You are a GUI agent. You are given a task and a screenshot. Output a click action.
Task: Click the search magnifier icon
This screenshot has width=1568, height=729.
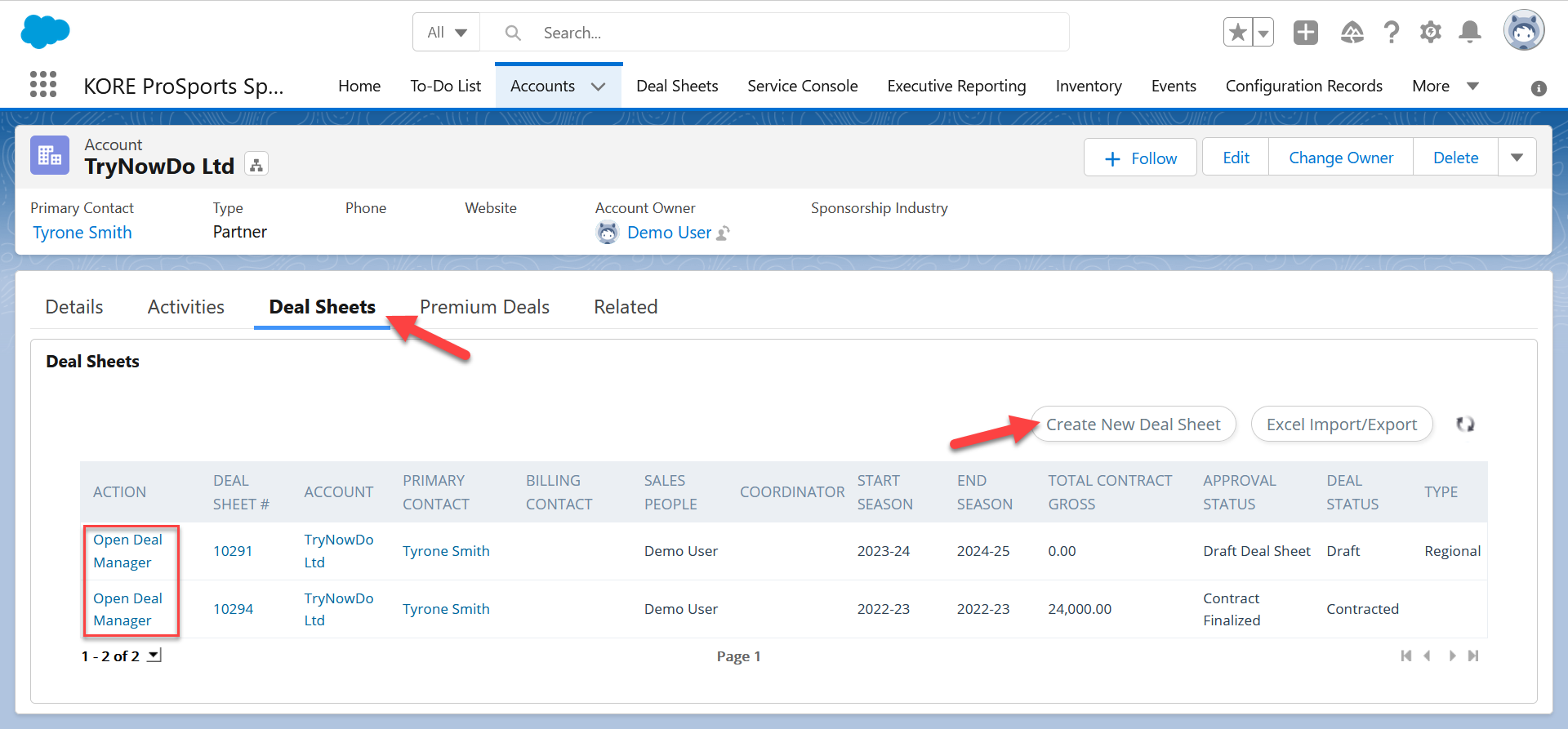coord(513,33)
